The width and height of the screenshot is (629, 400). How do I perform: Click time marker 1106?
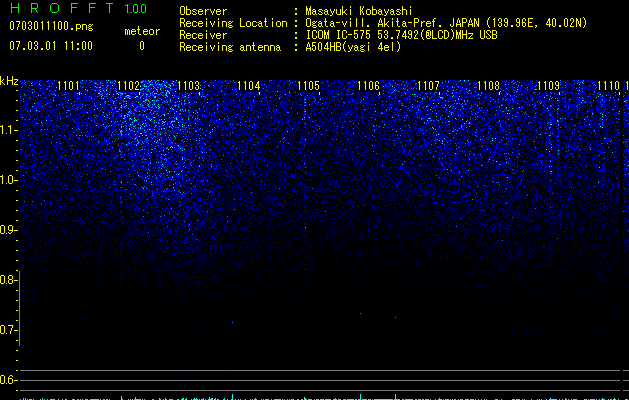click(368, 86)
